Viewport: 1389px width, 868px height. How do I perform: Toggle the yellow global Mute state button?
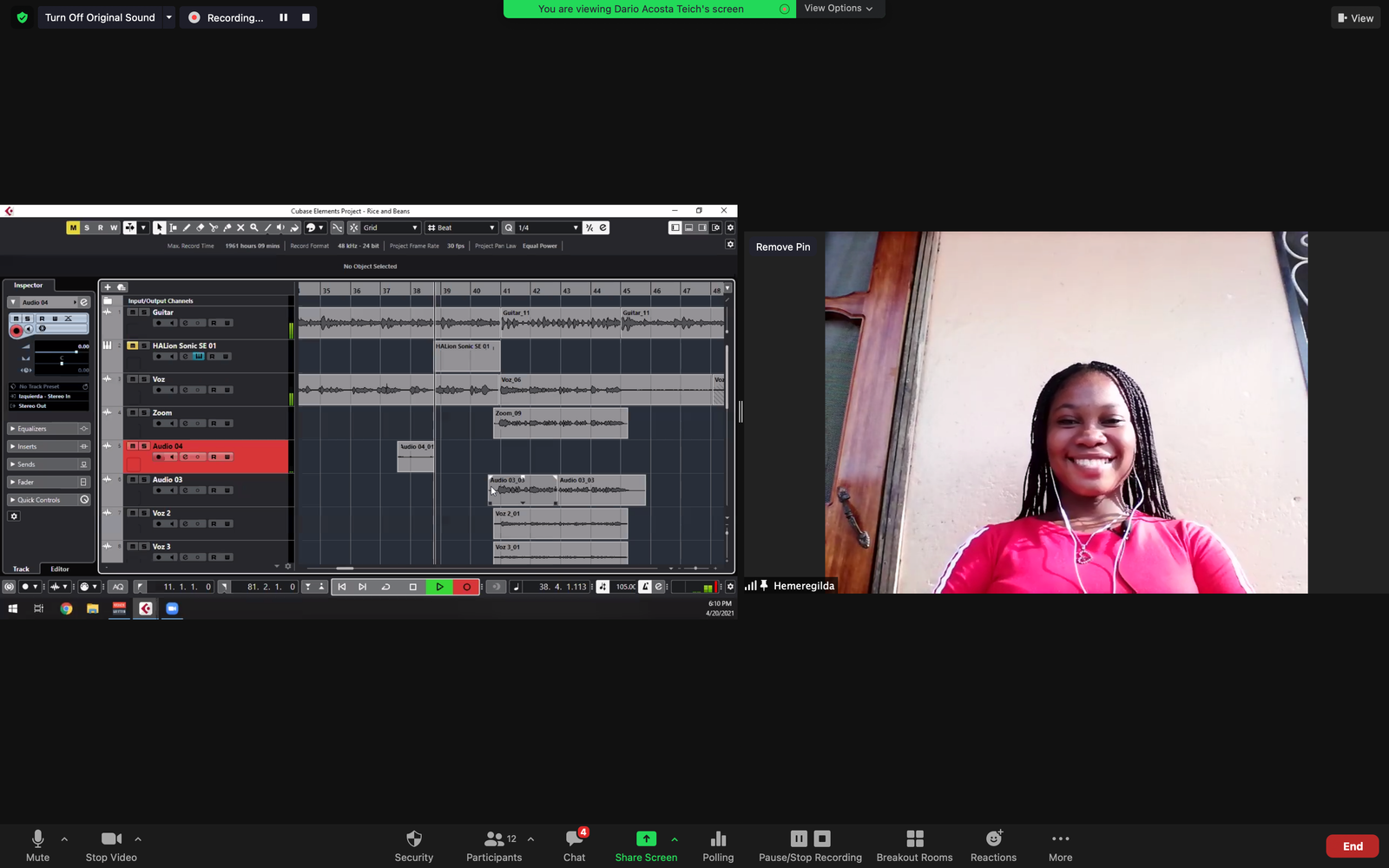[73, 227]
